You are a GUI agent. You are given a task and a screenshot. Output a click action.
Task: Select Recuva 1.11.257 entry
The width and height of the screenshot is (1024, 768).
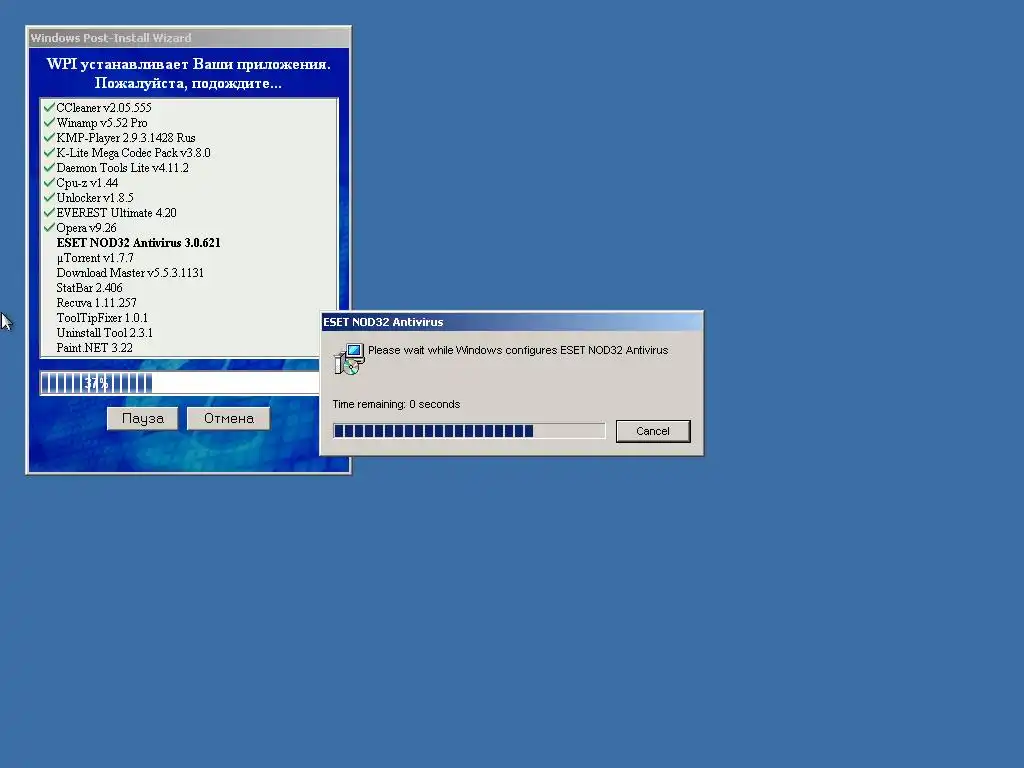coord(97,303)
